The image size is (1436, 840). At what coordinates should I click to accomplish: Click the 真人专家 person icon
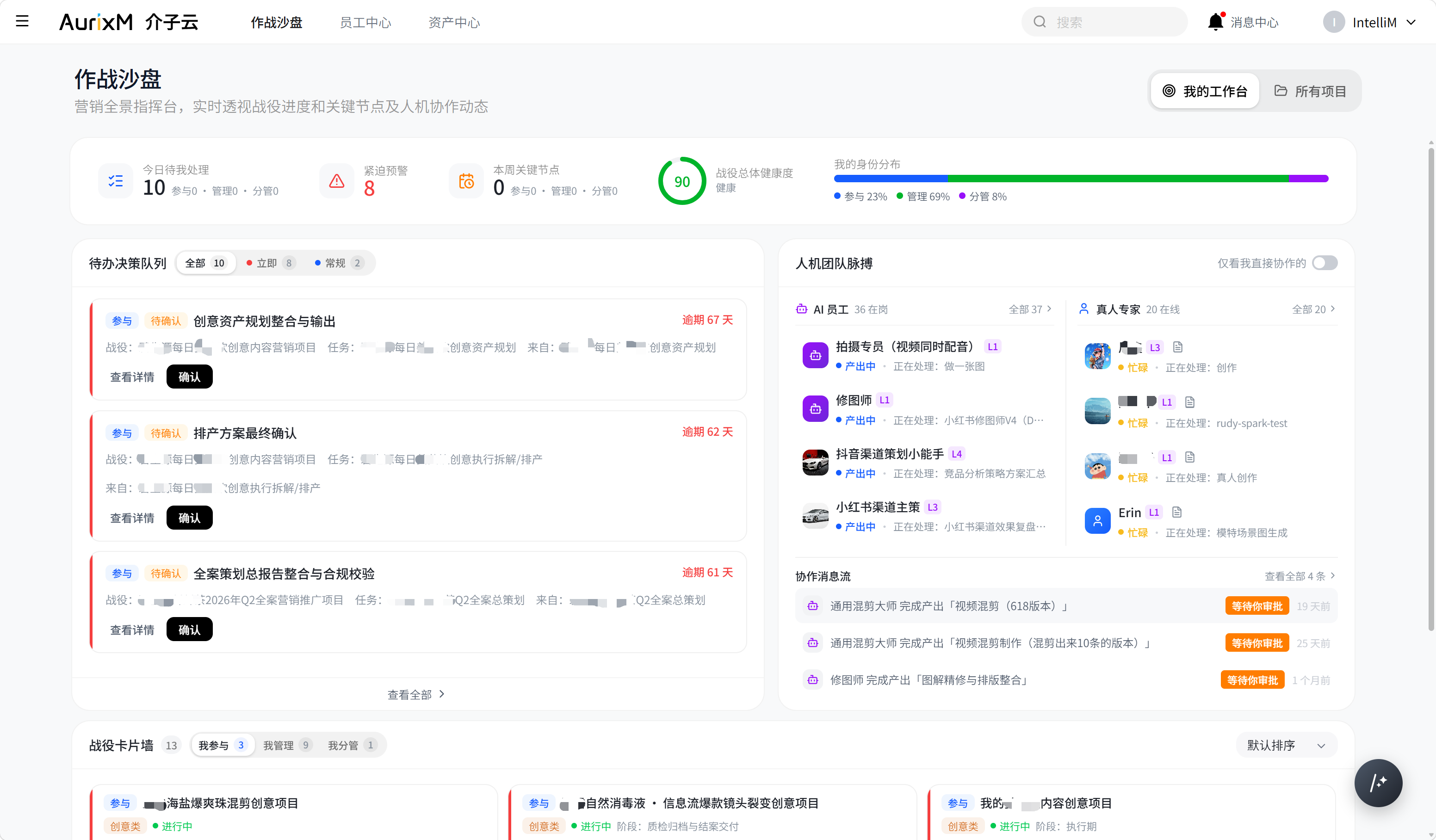click(x=1084, y=309)
